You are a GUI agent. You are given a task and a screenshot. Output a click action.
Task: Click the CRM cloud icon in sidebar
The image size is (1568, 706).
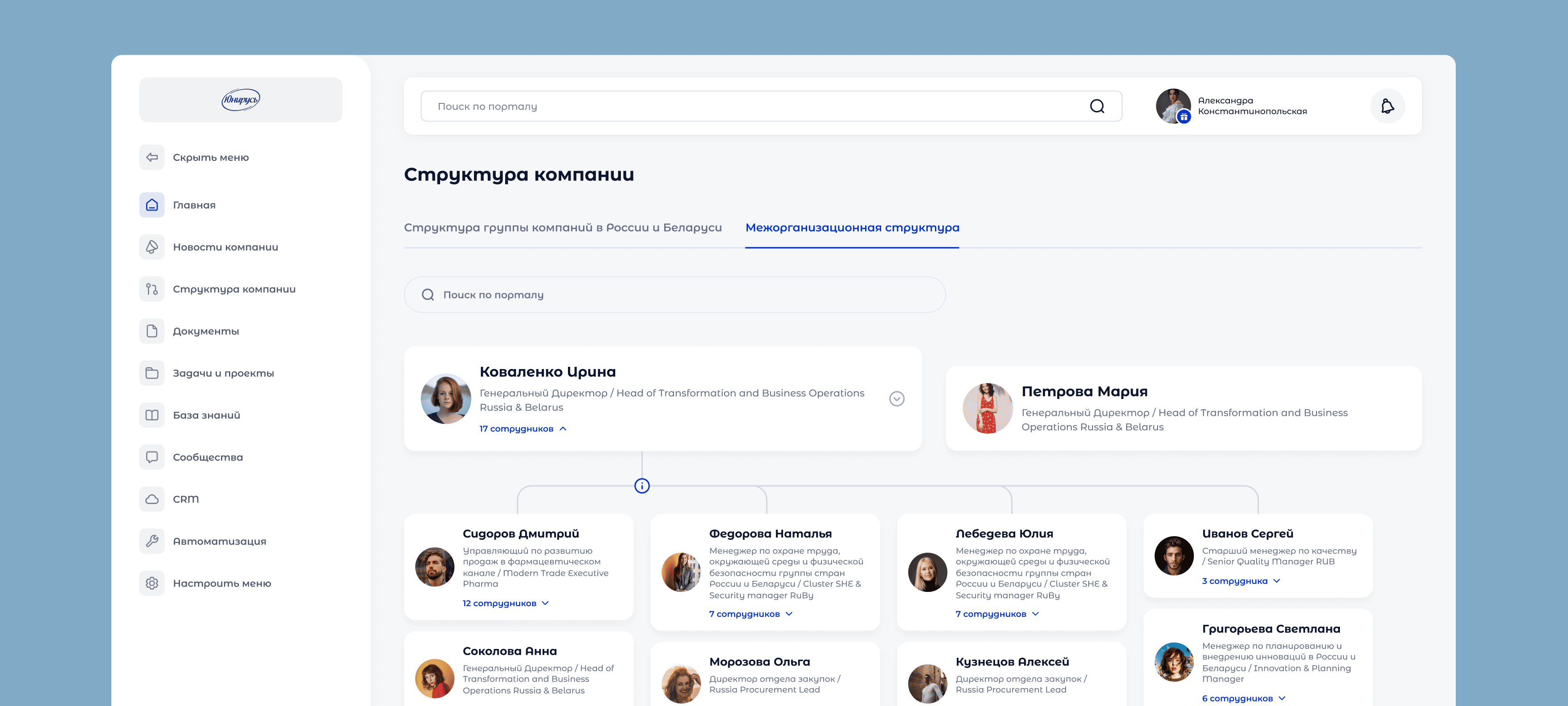[151, 499]
